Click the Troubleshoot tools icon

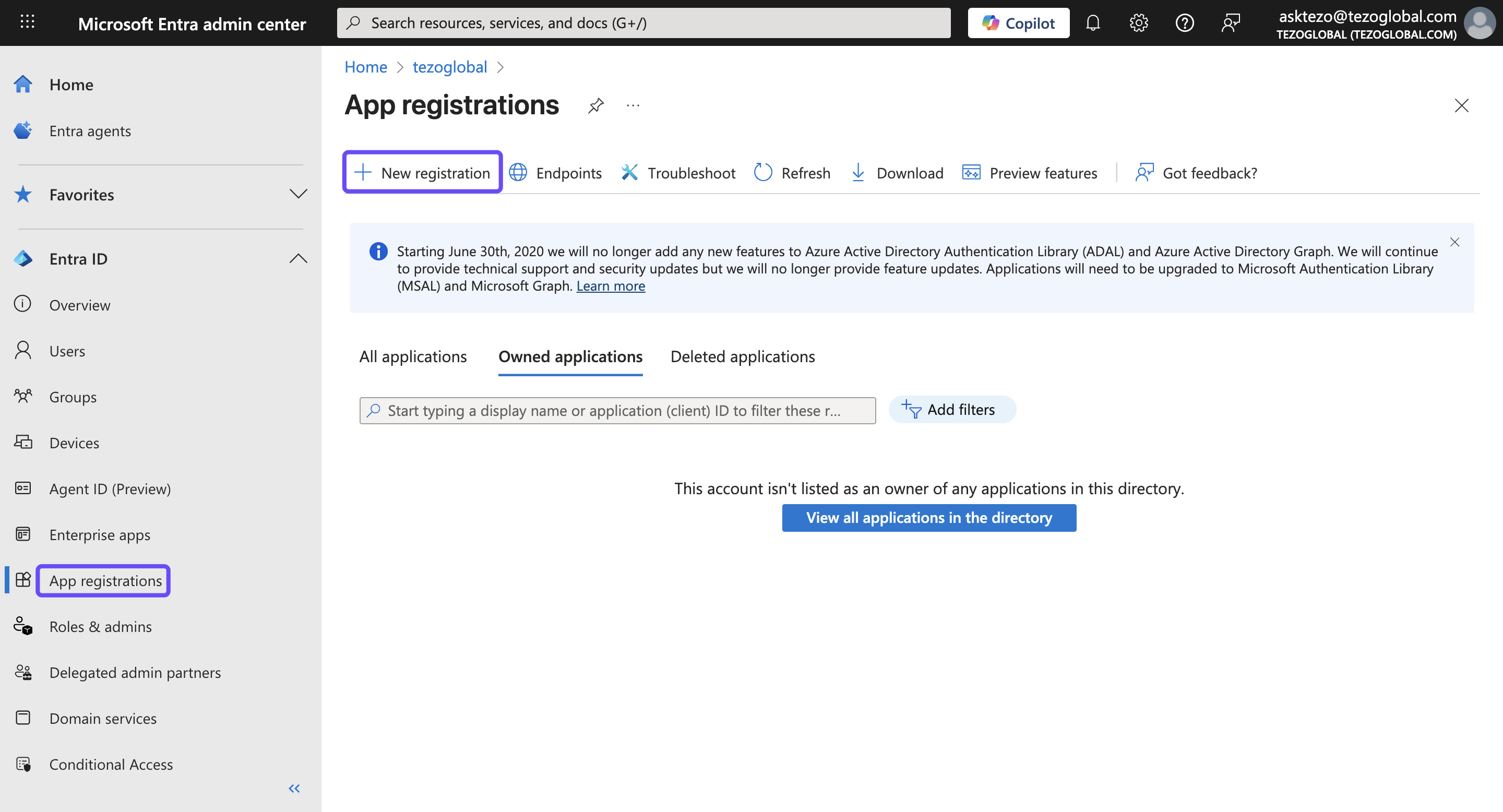coord(629,173)
